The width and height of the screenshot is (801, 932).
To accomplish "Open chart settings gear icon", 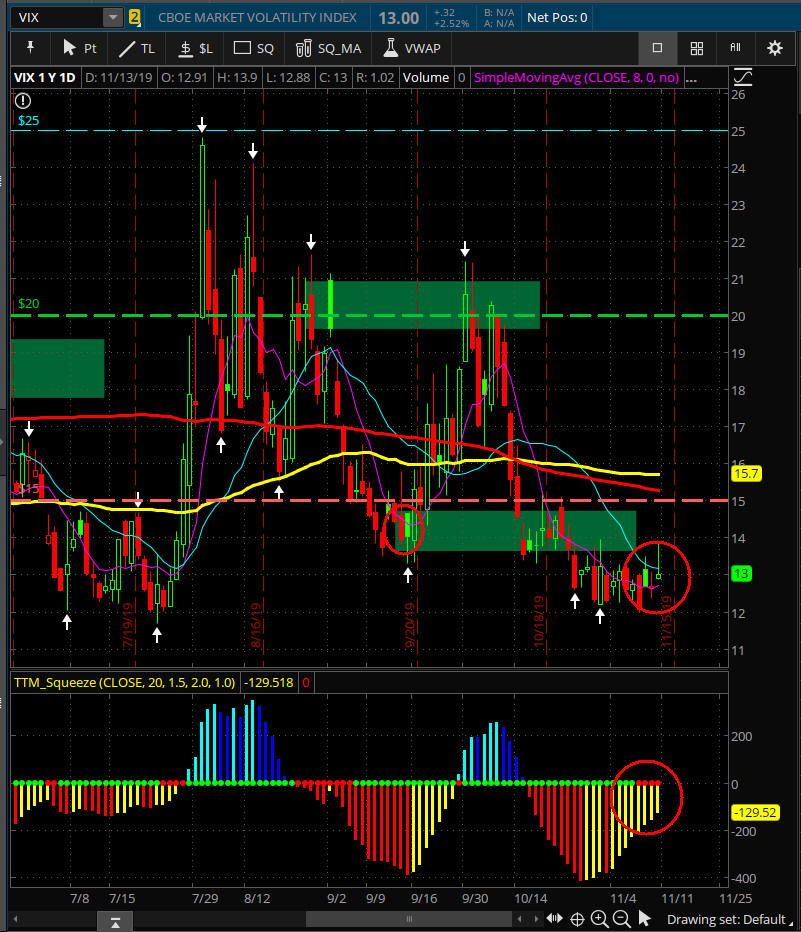I will pyautogui.click(x=774, y=47).
